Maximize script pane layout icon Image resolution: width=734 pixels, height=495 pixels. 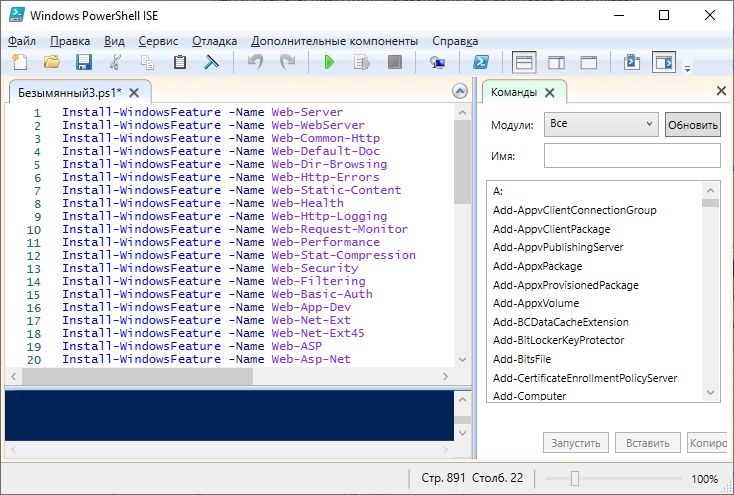click(x=588, y=62)
